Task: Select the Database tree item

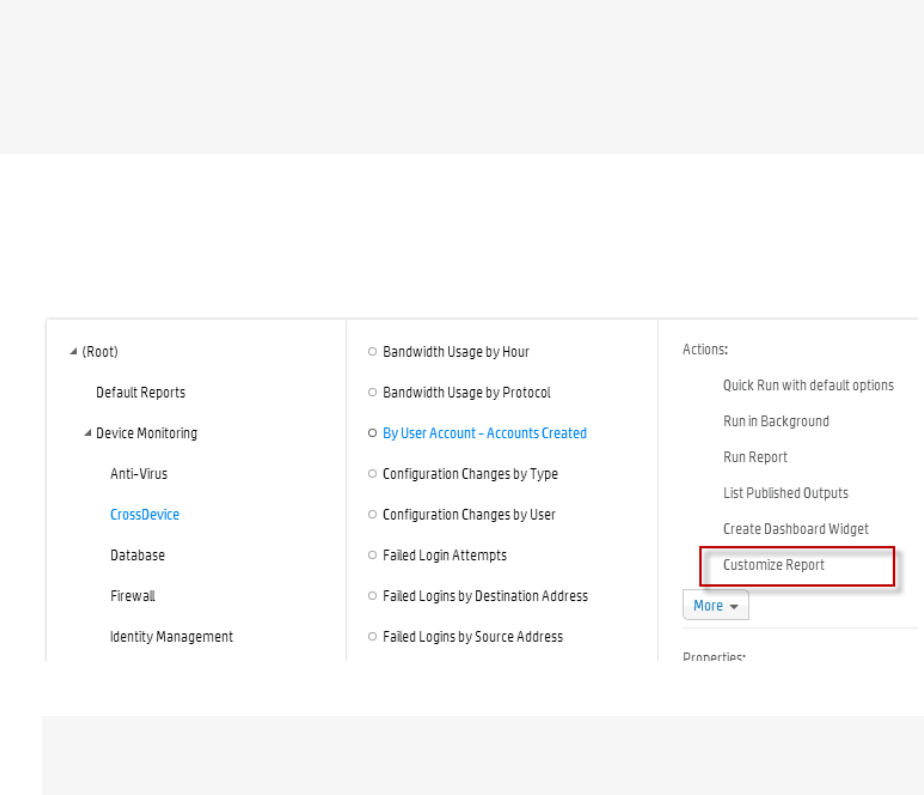Action: point(138,555)
